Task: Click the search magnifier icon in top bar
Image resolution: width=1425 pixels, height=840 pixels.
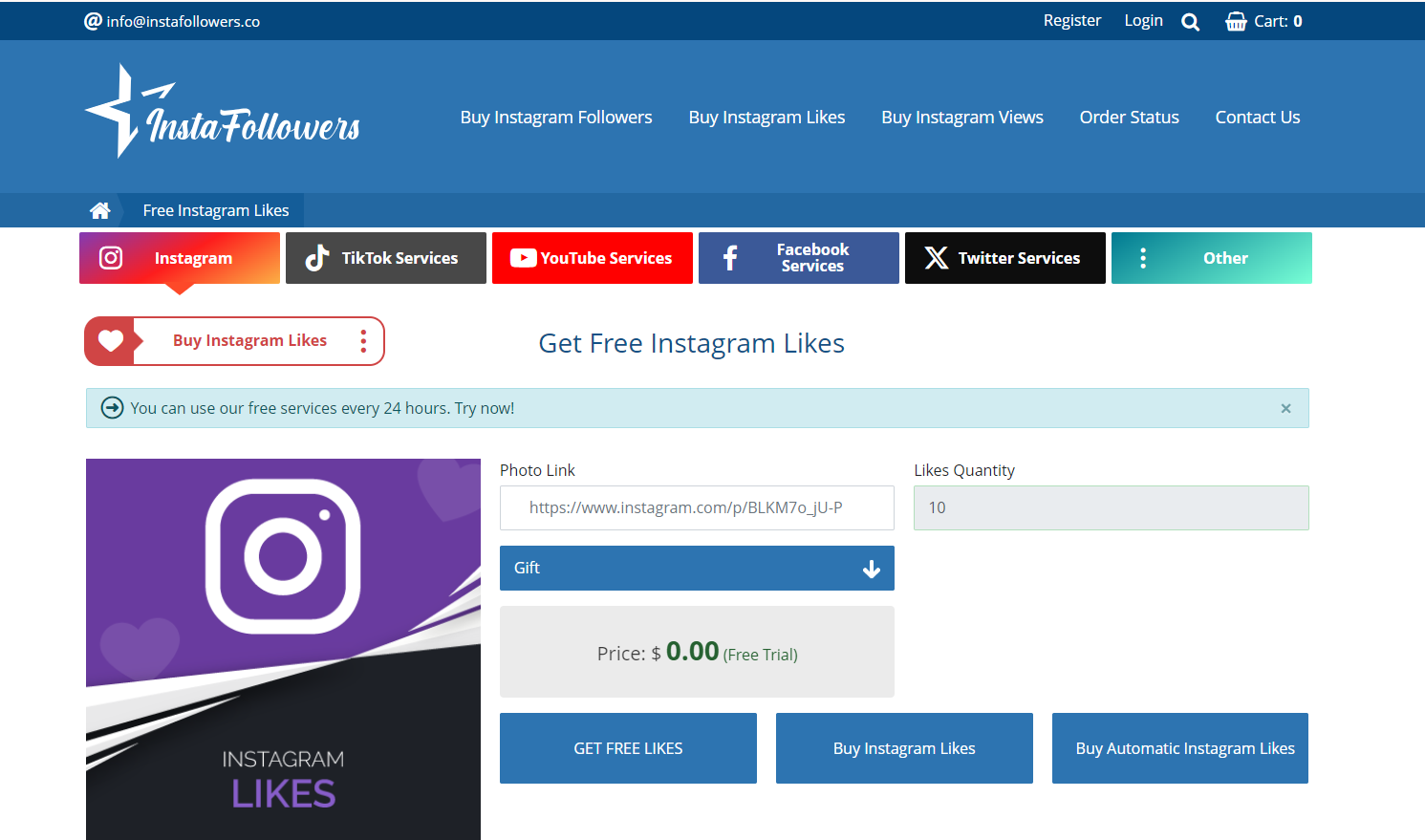Action: (1190, 22)
